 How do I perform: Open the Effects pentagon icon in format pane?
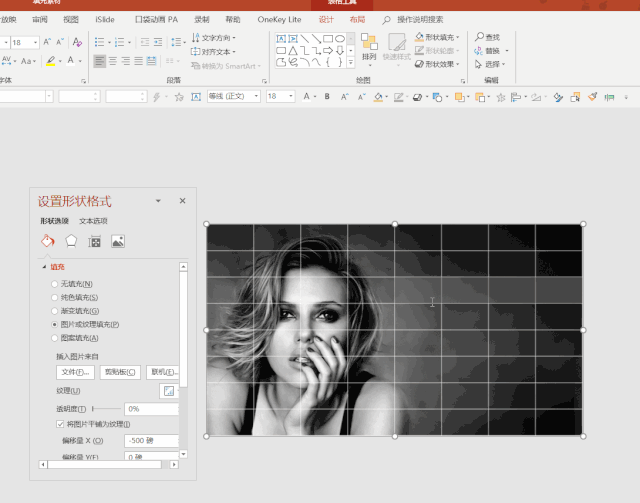tap(71, 241)
